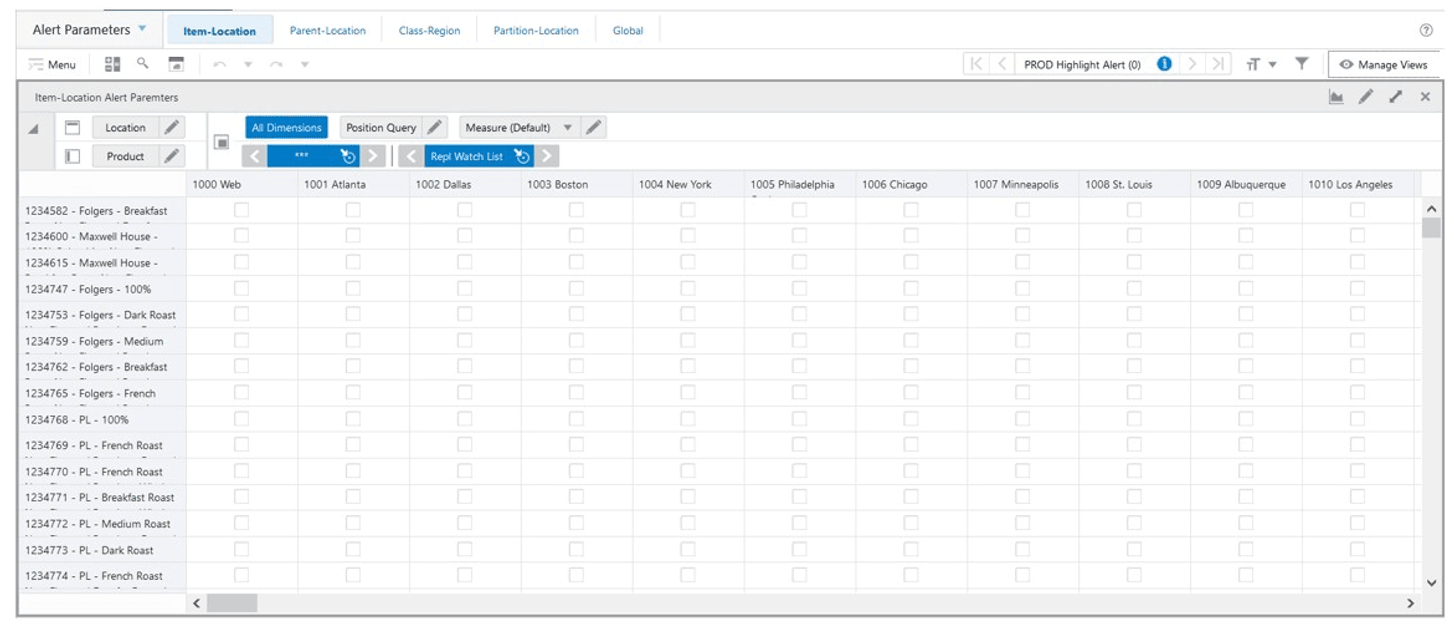The height and width of the screenshot is (625, 1454).
Task: Click the All Dimensions button
Action: (x=288, y=127)
